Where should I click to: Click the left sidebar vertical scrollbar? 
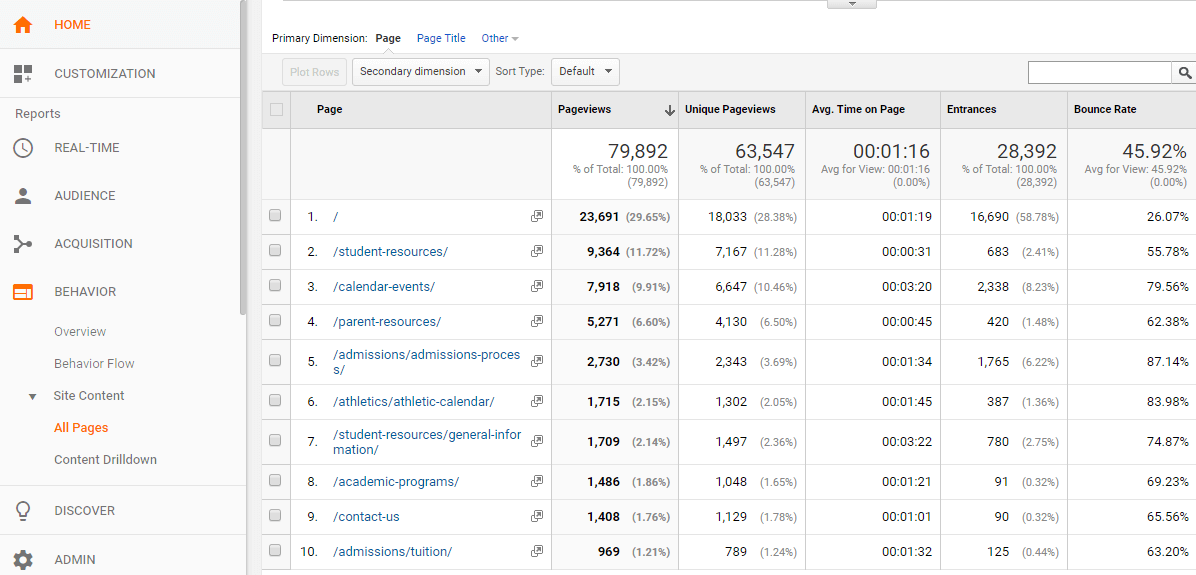[243, 156]
